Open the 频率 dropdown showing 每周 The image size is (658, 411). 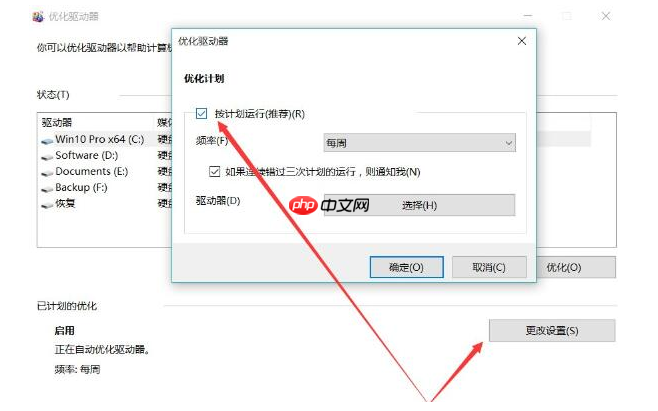click(419, 143)
